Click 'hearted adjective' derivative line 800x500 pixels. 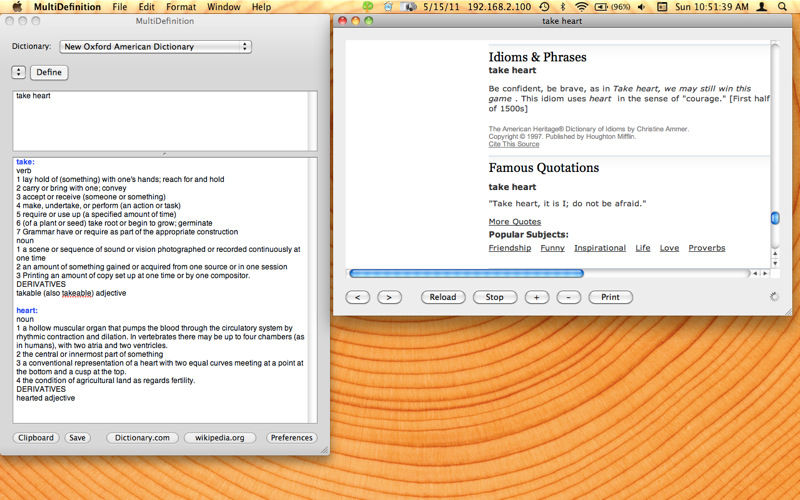click(x=45, y=398)
